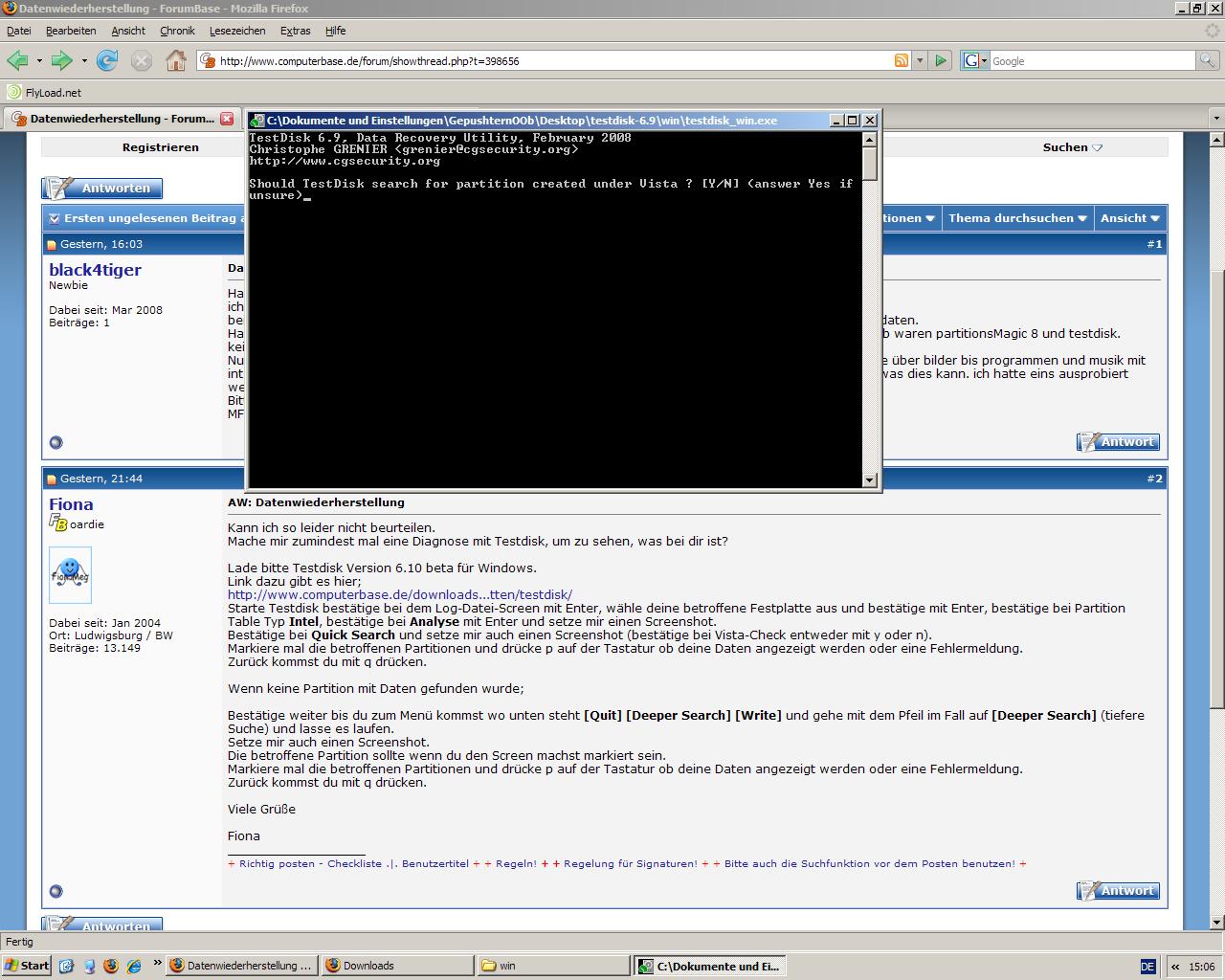Click the Regeln! signature link

click(516, 863)
